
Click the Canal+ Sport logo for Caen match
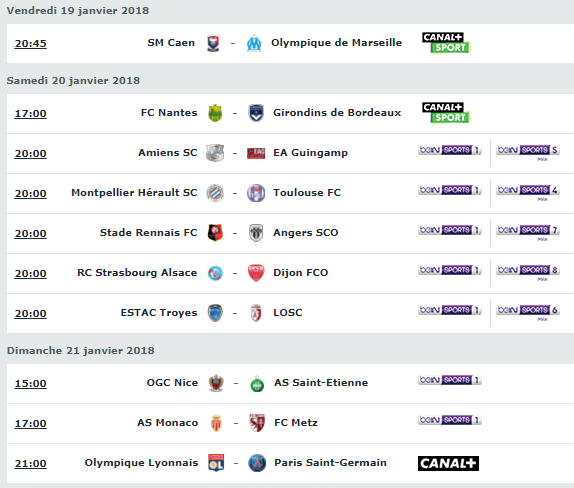click(446, 43)
